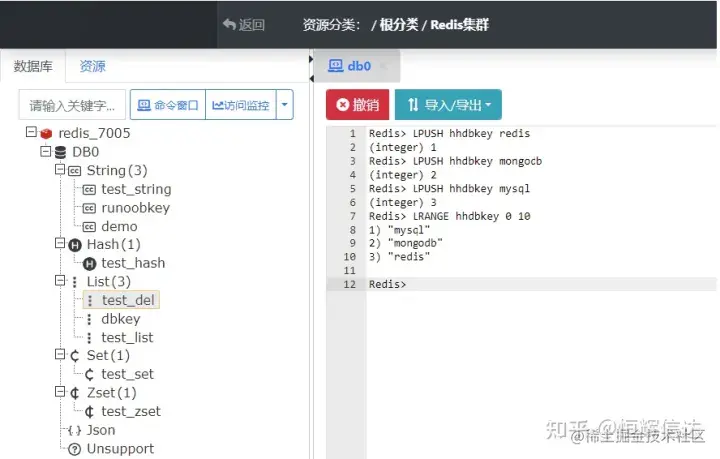720x459 pixels.
Task: Click the keyword search input field
Action: tap(72, 105)
